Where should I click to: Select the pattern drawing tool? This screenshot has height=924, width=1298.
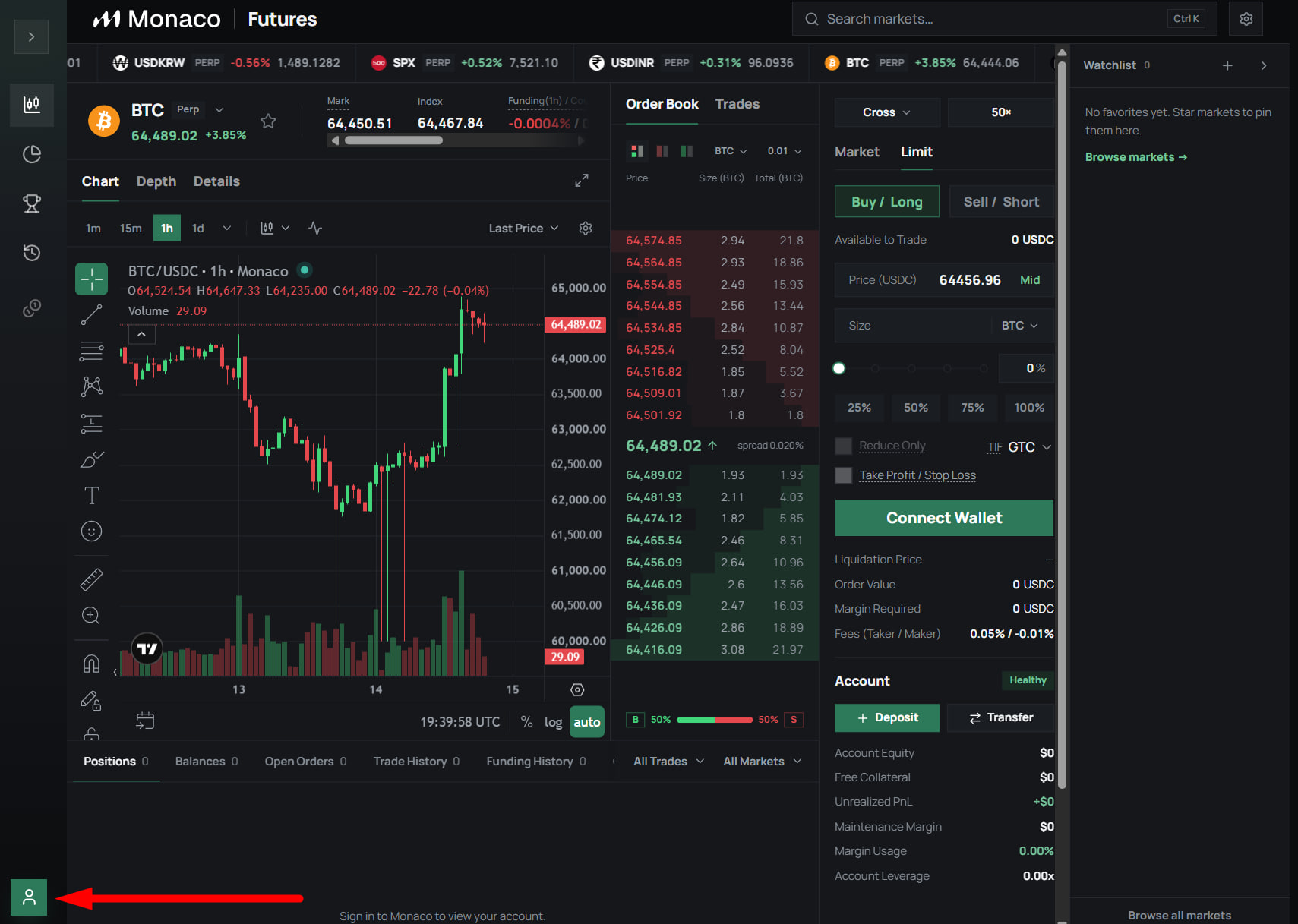pyautogui.click(x=91, y=386)
